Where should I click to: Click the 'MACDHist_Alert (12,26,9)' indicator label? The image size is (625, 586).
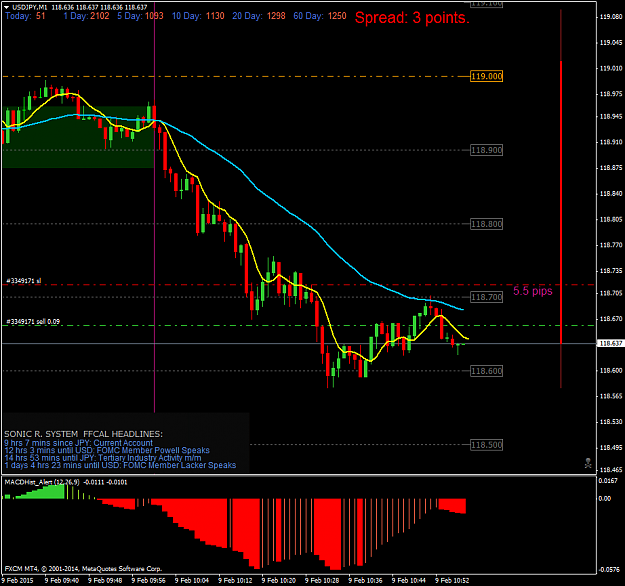click(x=42, y=482)
